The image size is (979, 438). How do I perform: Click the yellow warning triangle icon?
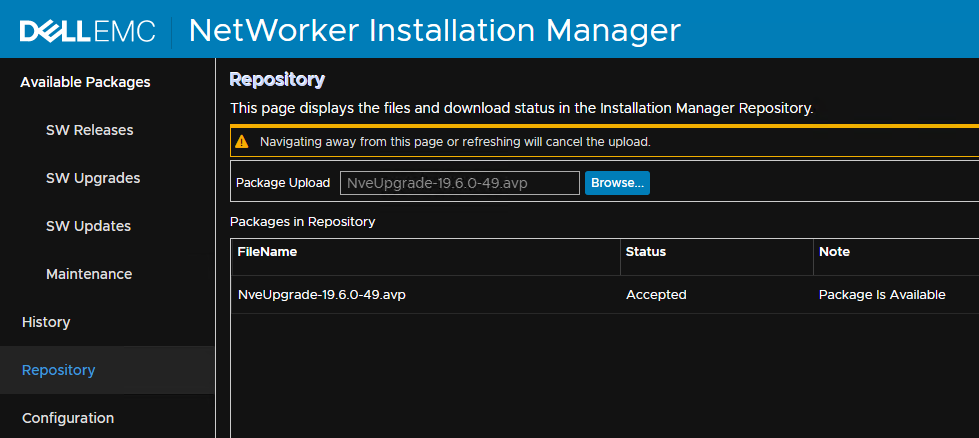click(x=242, y=142)
